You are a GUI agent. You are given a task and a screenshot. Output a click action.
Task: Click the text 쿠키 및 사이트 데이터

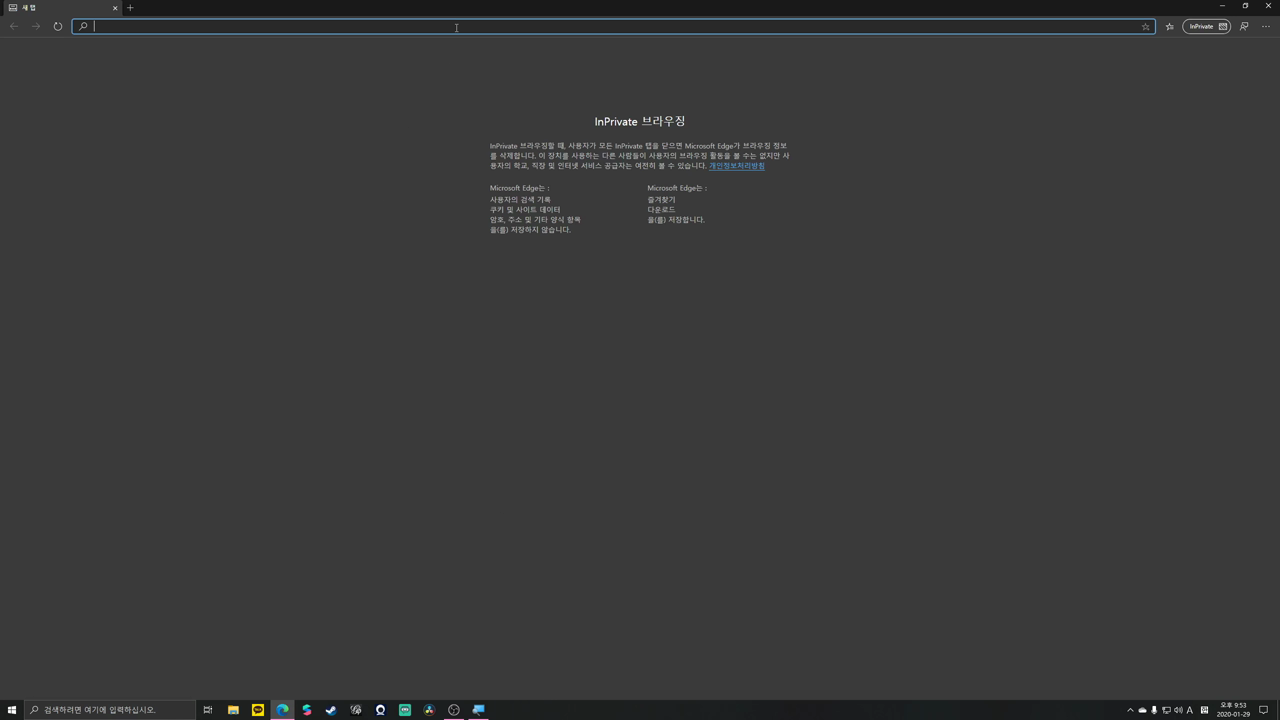point(525,210)
